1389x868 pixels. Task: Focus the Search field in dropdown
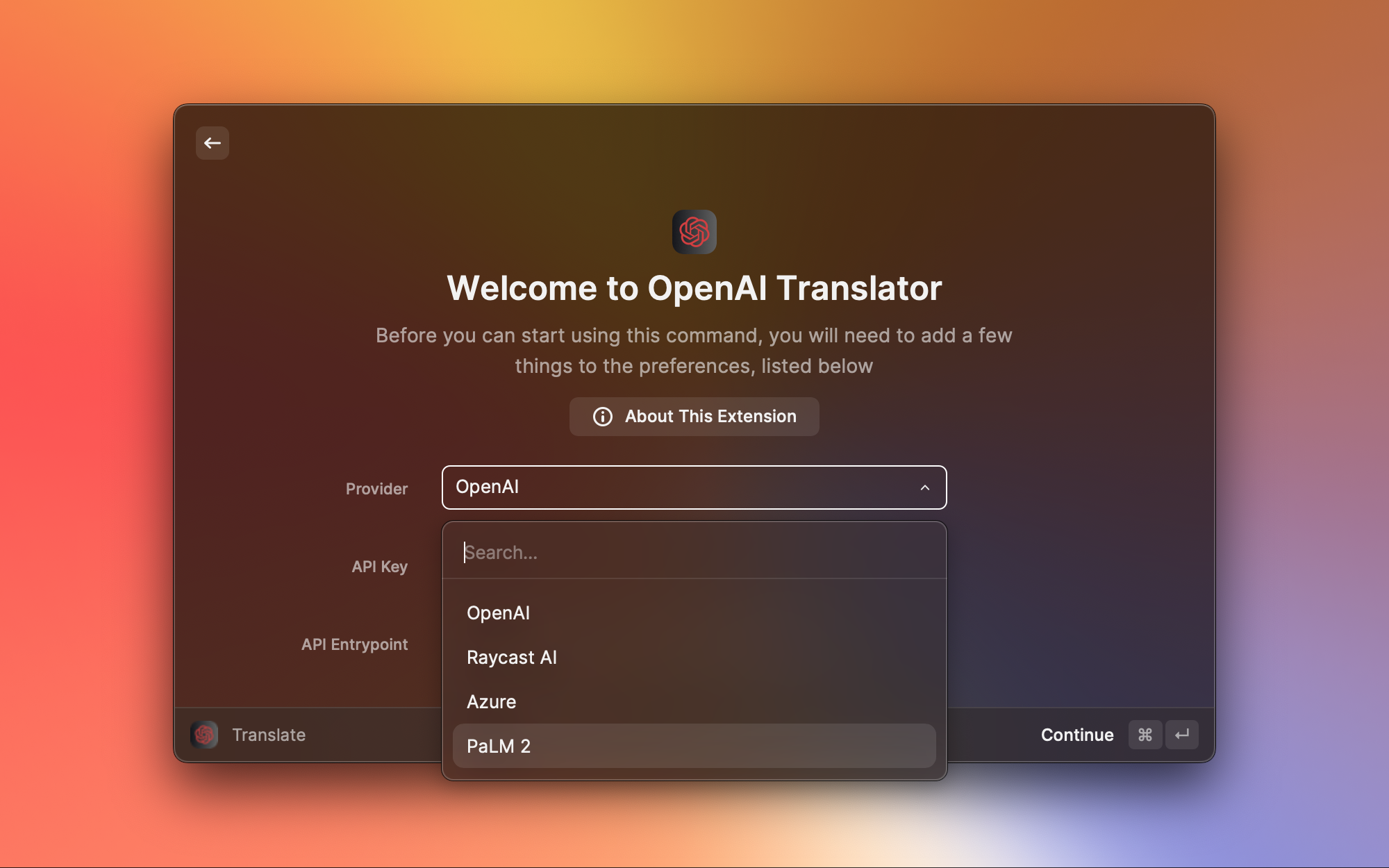pos(694,553)
